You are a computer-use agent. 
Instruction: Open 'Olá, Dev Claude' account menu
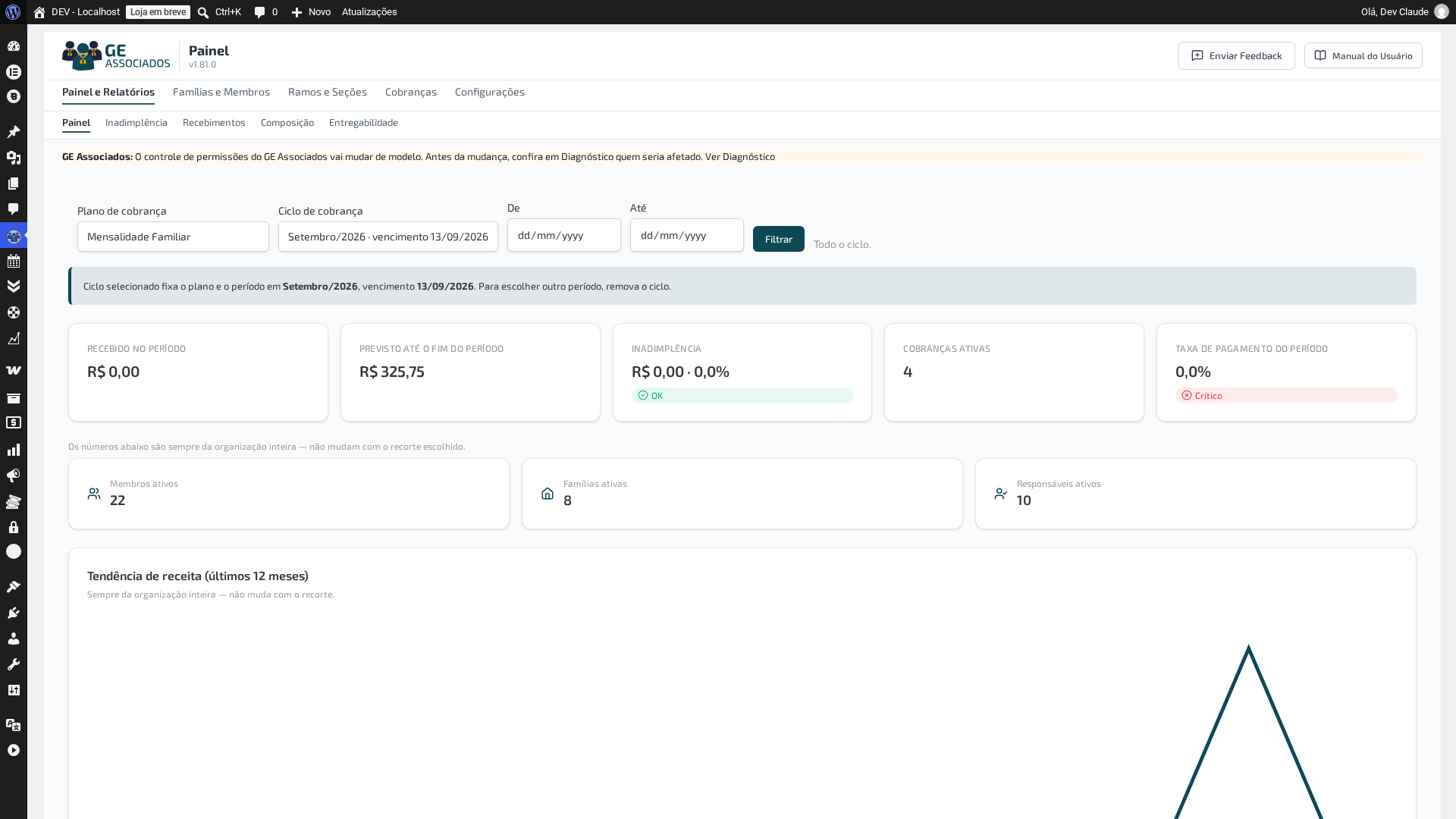1404,12
